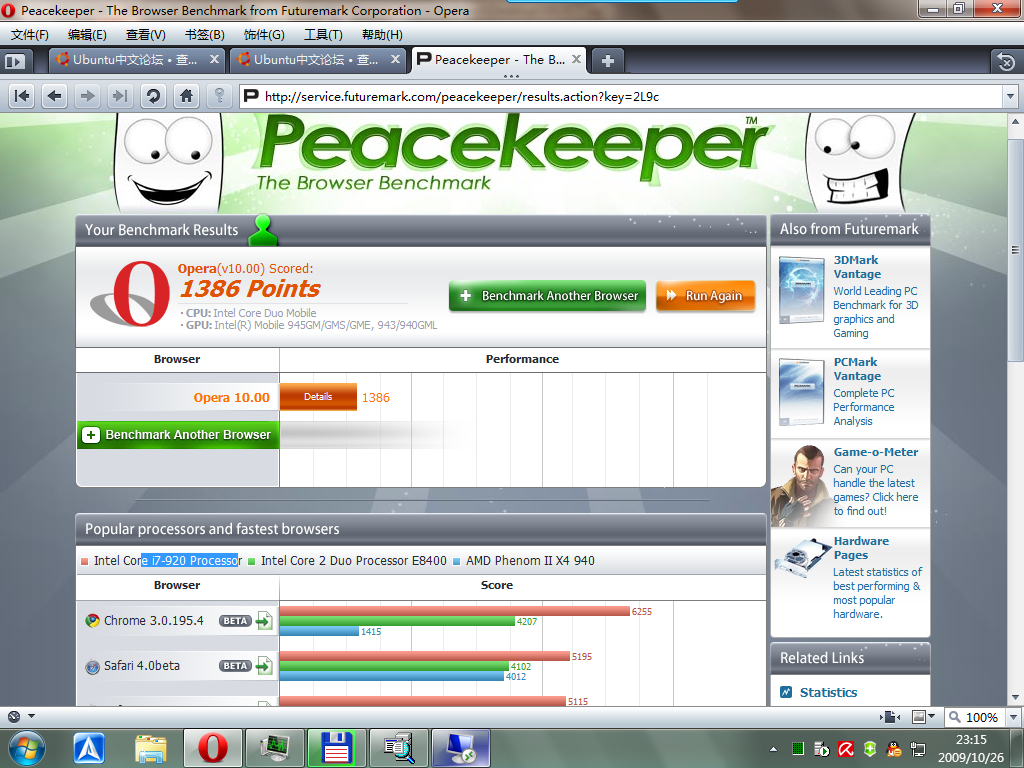Screen dimensions: 1024x768
Task: Click the Remote Desktop taskbar icon
Action: pos(460,748)
